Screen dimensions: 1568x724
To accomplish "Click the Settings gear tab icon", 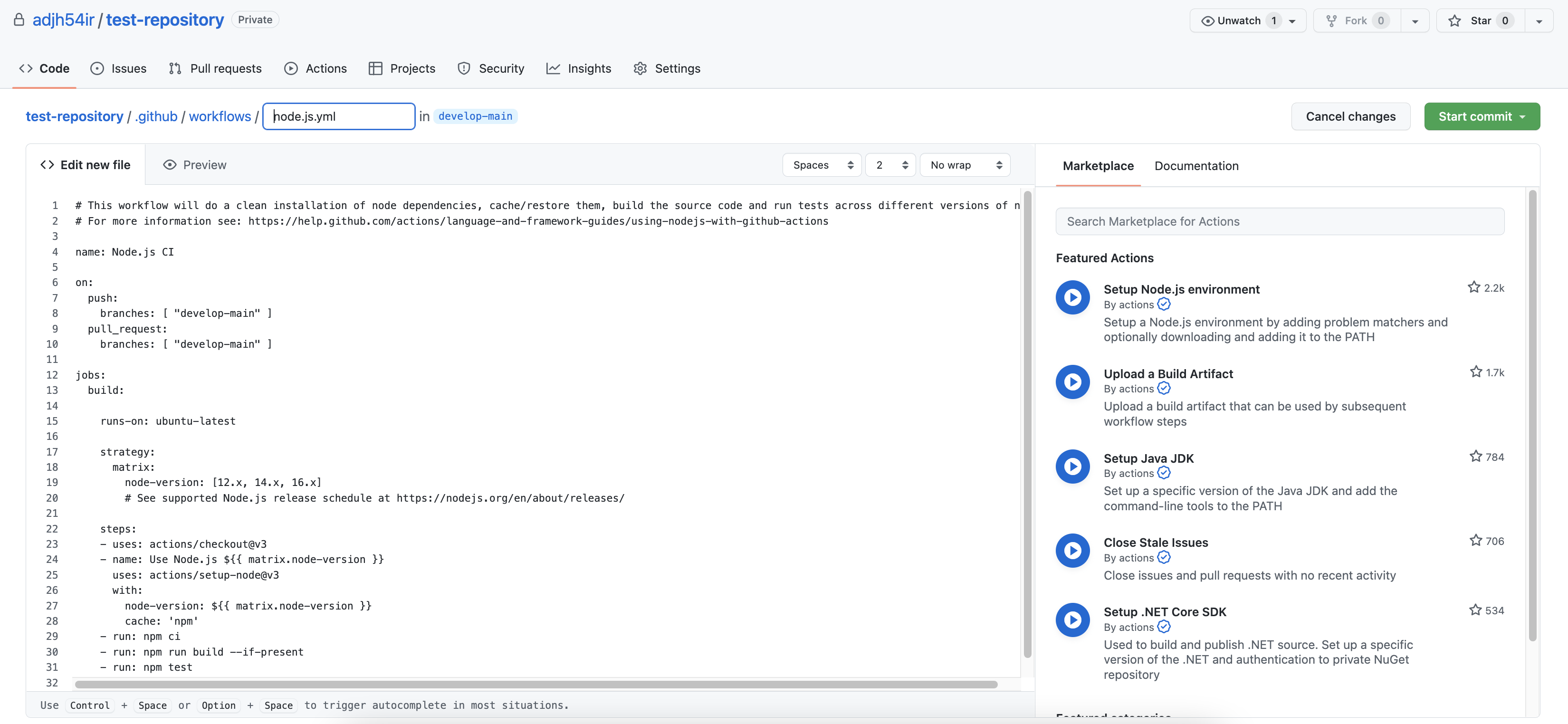I will pos(640,68).
